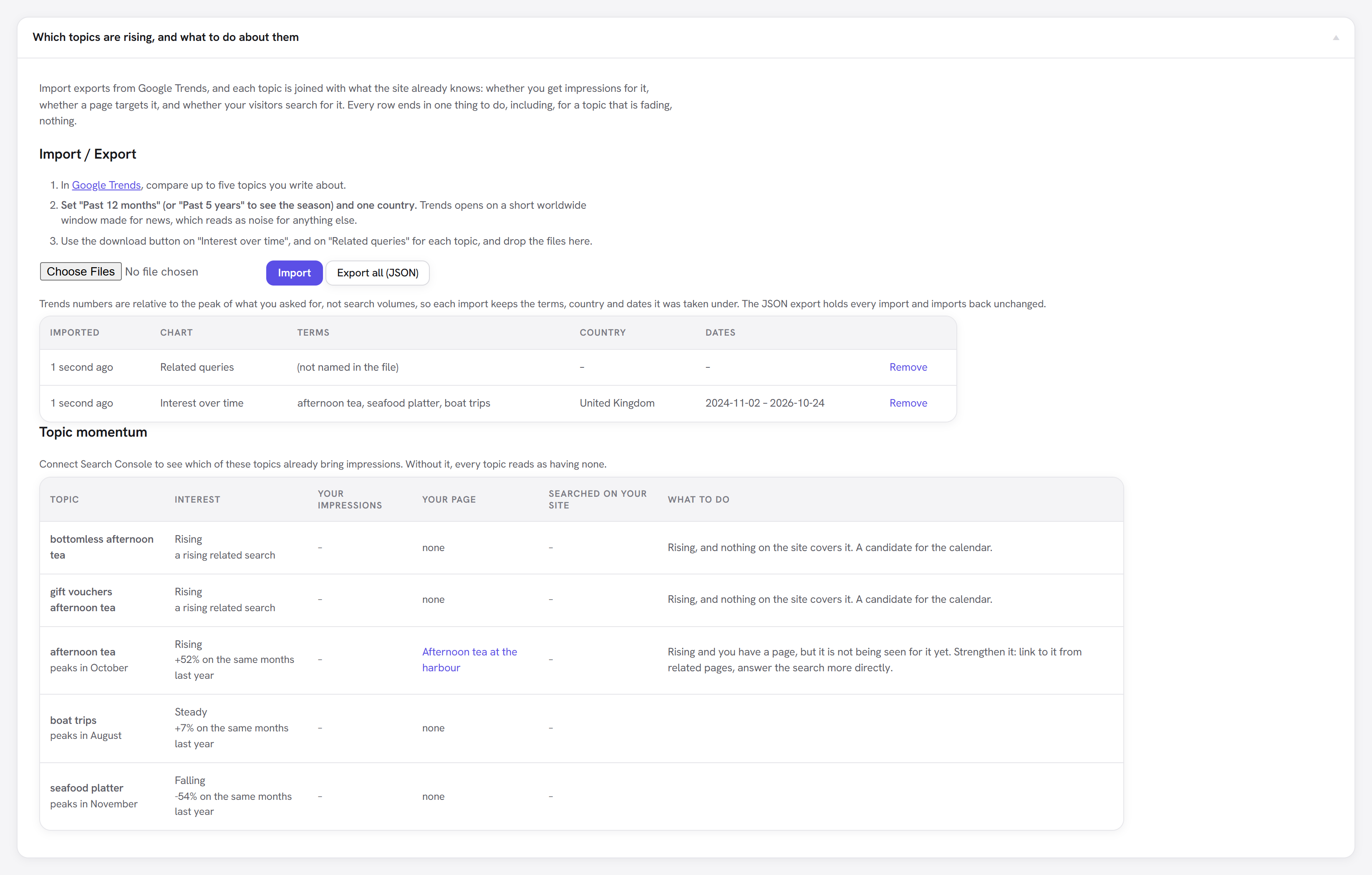Click the 'Interest over time' chart cell

pos(202,403)
